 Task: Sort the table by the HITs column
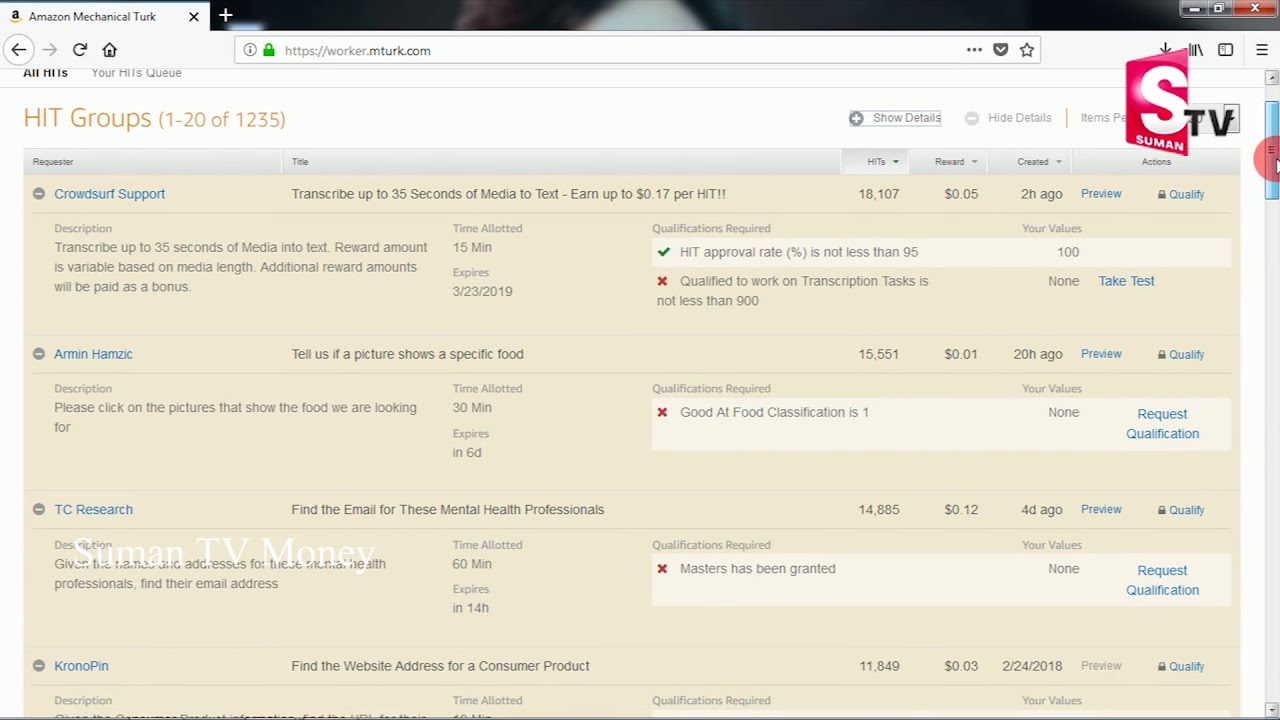882,162
